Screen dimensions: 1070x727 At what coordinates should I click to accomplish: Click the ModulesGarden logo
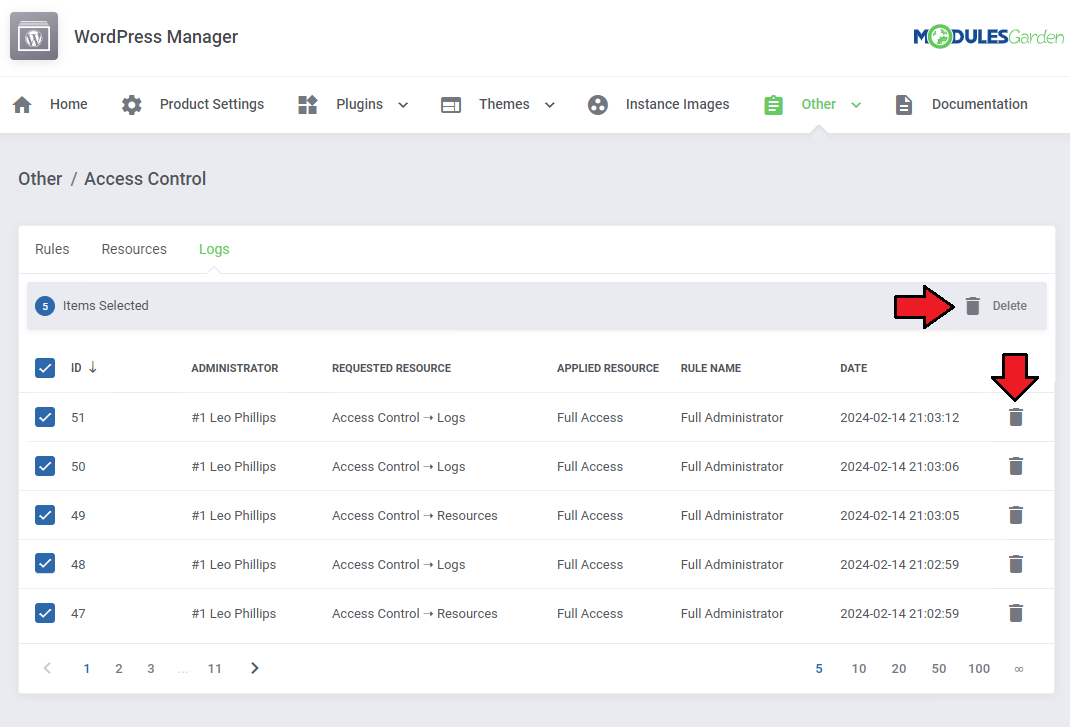pyautogui.click(x=988, y=36)
